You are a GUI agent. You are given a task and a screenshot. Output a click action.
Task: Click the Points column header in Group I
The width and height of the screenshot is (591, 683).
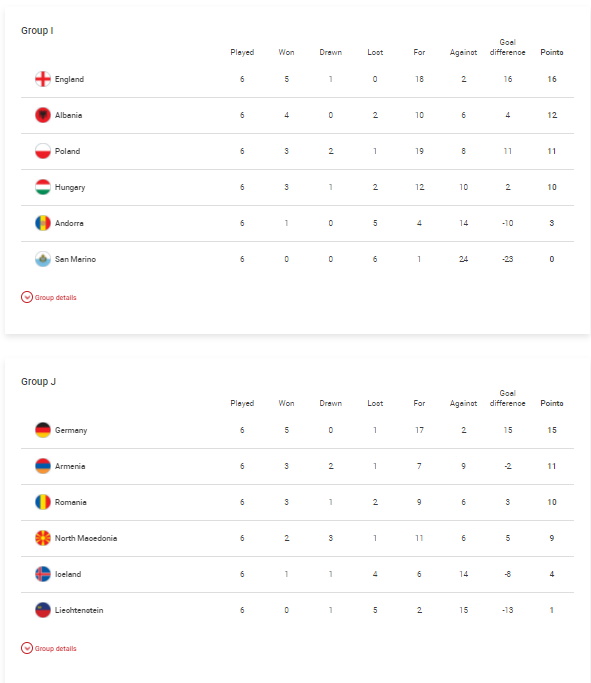pyautogui.click(x=552, y=52)
